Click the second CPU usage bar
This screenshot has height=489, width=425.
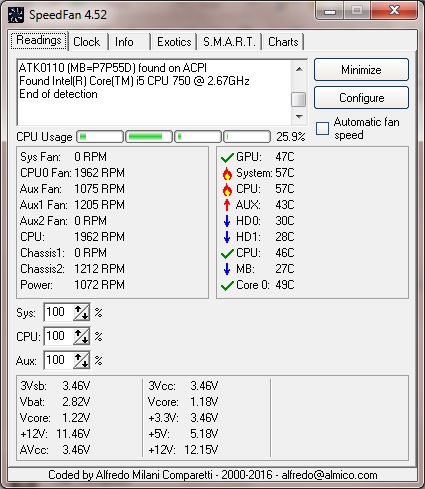(149, 136)
